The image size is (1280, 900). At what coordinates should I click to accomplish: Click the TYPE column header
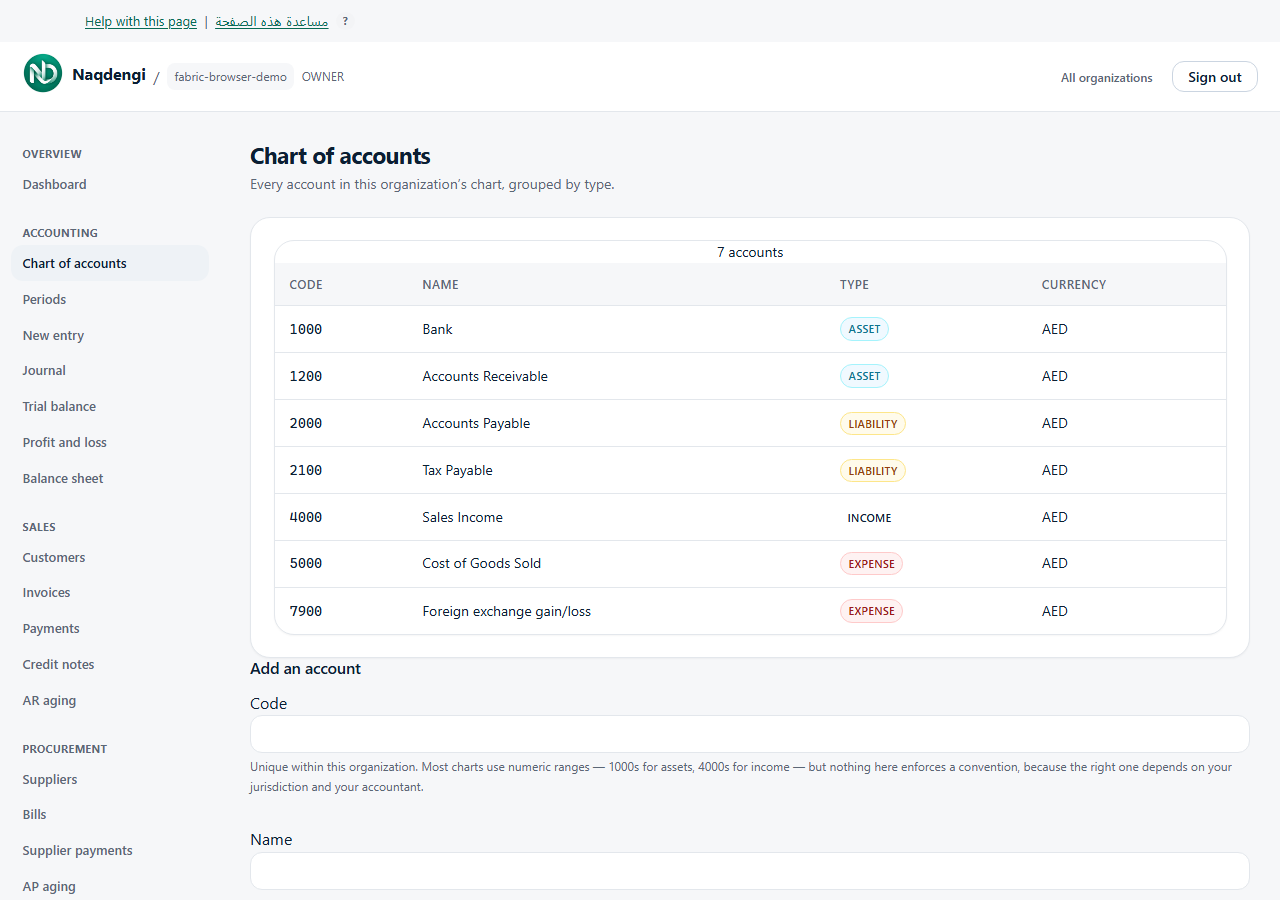coord(854,284)
